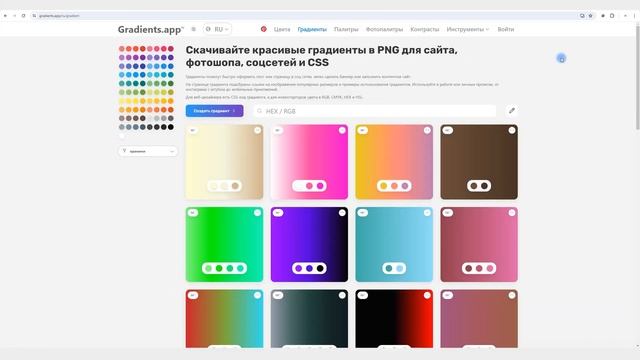This screenshot has width=640, height=360.
Task: Open the RU language dropdown
Action: click(217, 29)
